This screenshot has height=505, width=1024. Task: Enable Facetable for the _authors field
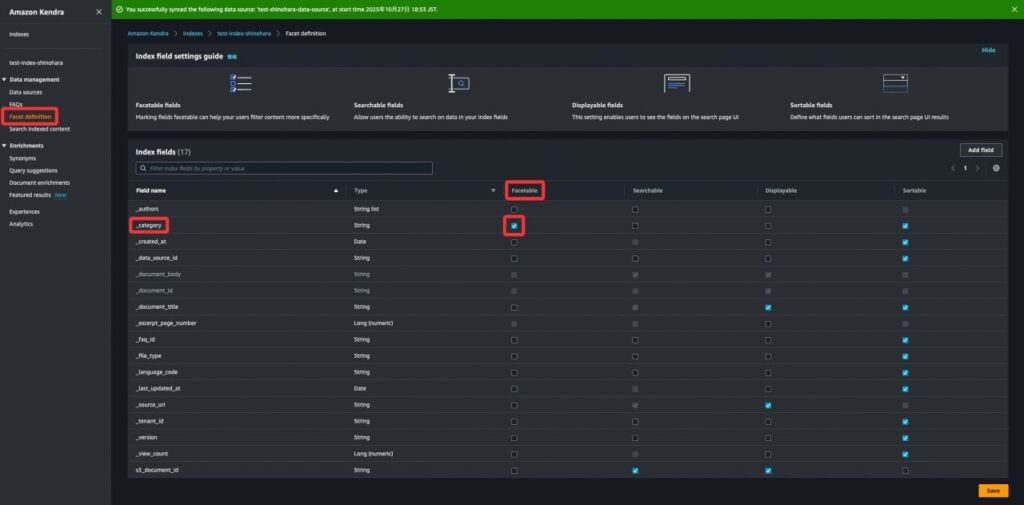pos(514,210)
